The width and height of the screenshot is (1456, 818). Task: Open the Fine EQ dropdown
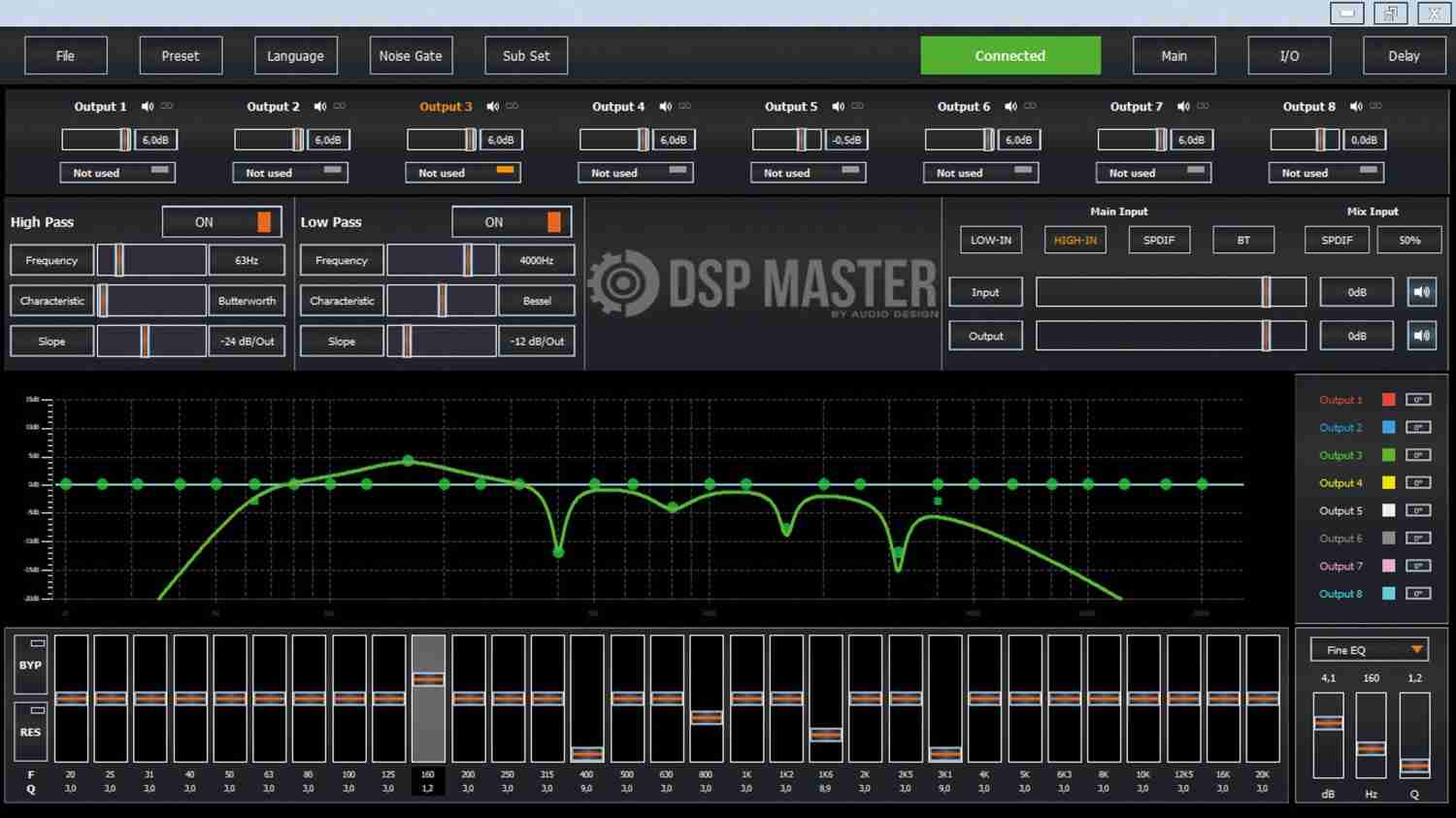click(1370, 650)
